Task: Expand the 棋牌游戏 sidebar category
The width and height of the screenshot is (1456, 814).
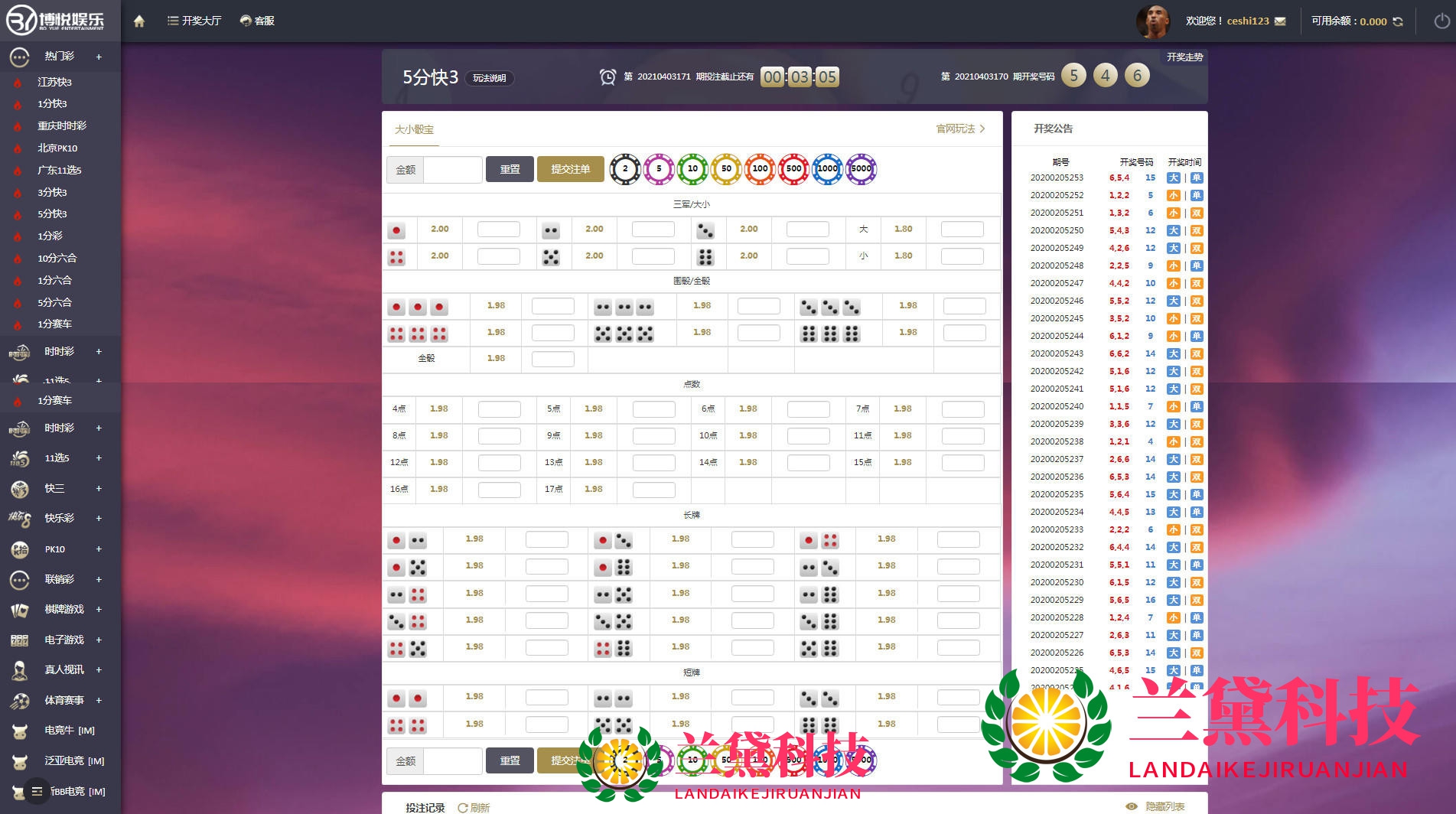Action: coord(99,610)
